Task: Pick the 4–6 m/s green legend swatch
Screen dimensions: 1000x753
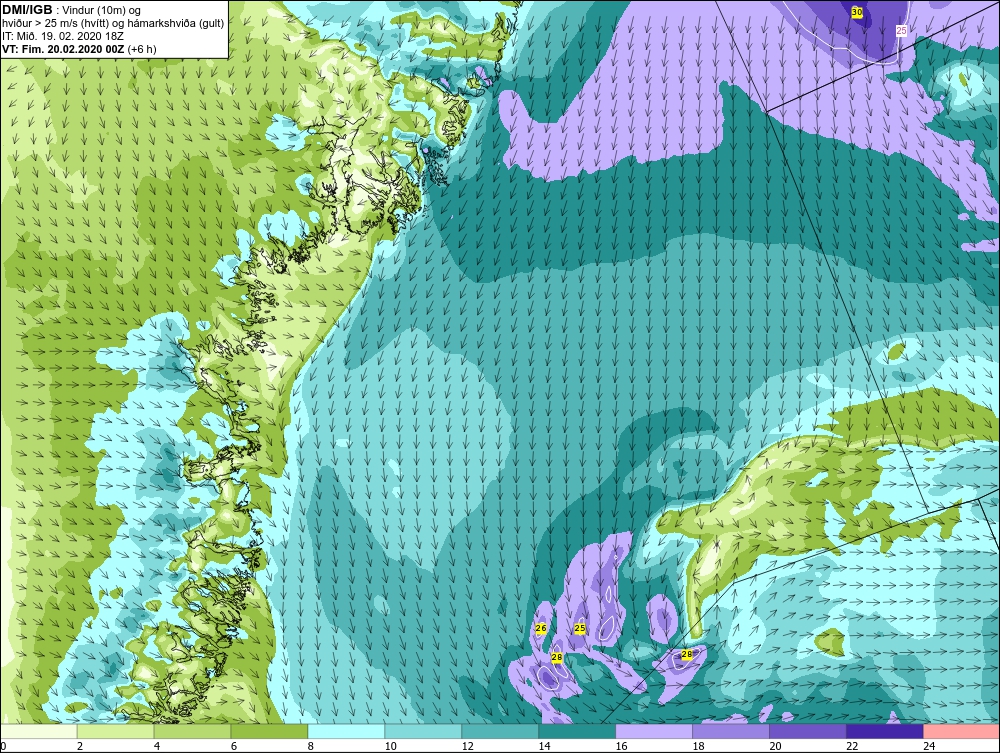Action: (x=192, y=731)
